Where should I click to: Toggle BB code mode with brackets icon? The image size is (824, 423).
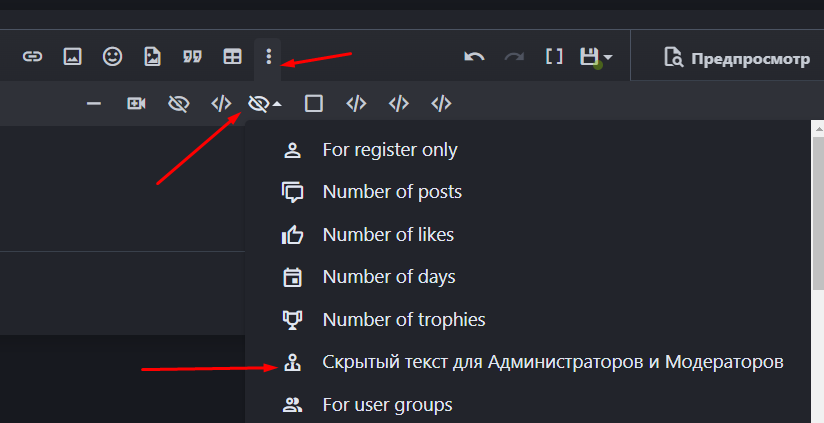tap(554, 57)
